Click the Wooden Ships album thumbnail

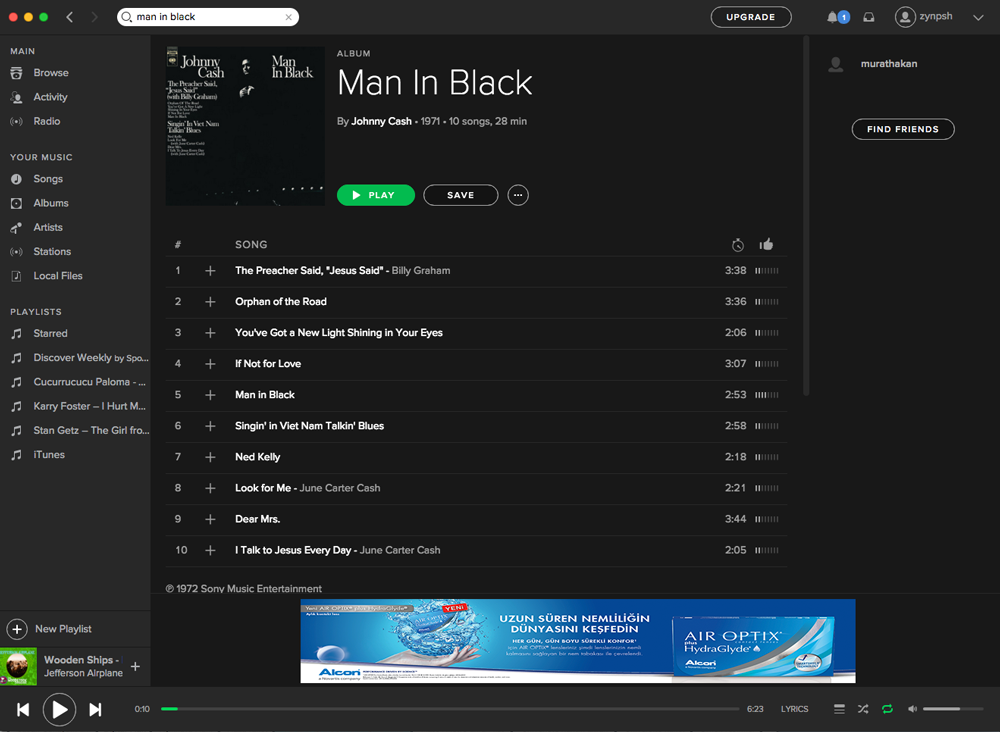pos(18,667)
